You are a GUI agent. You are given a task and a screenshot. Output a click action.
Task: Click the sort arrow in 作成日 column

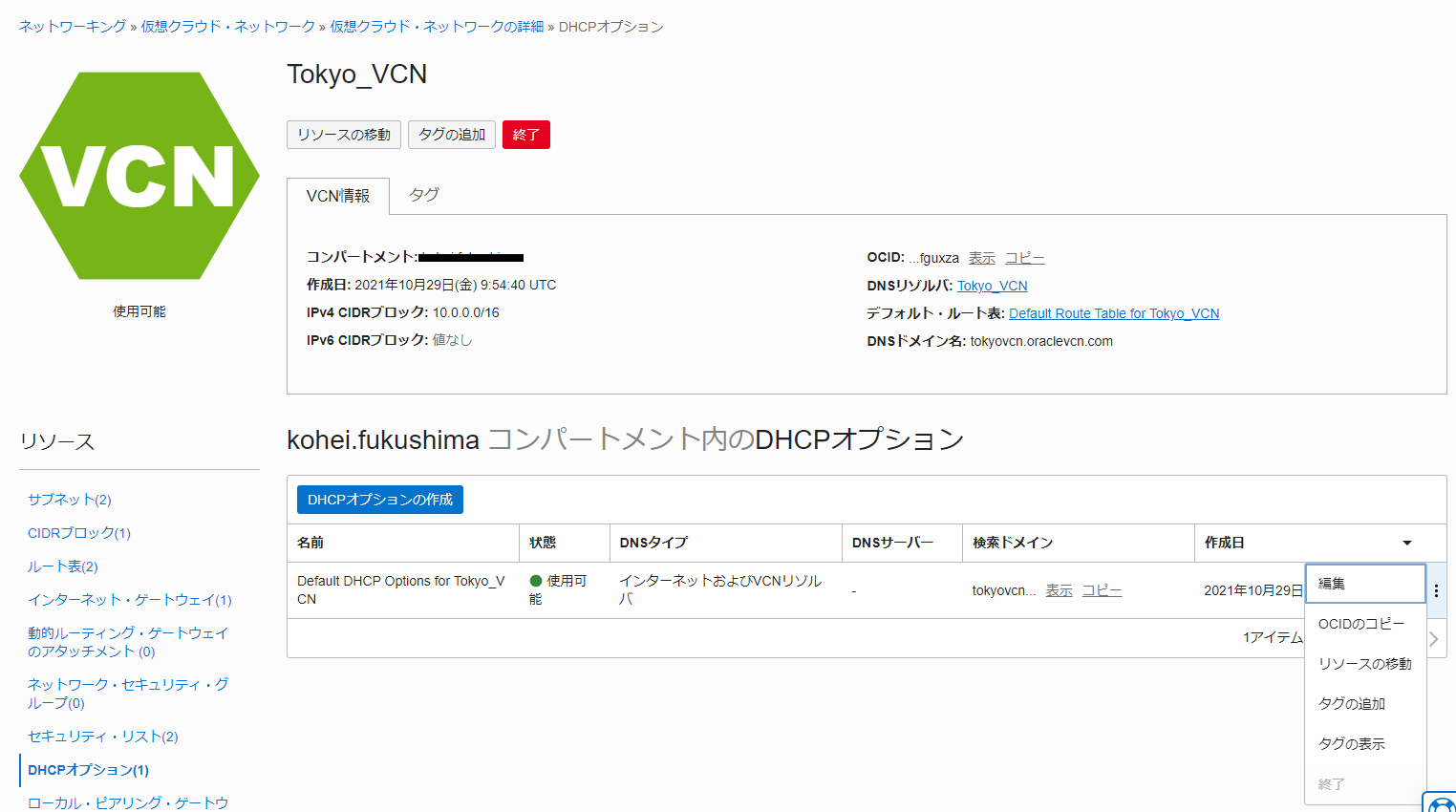[1406, 543]
